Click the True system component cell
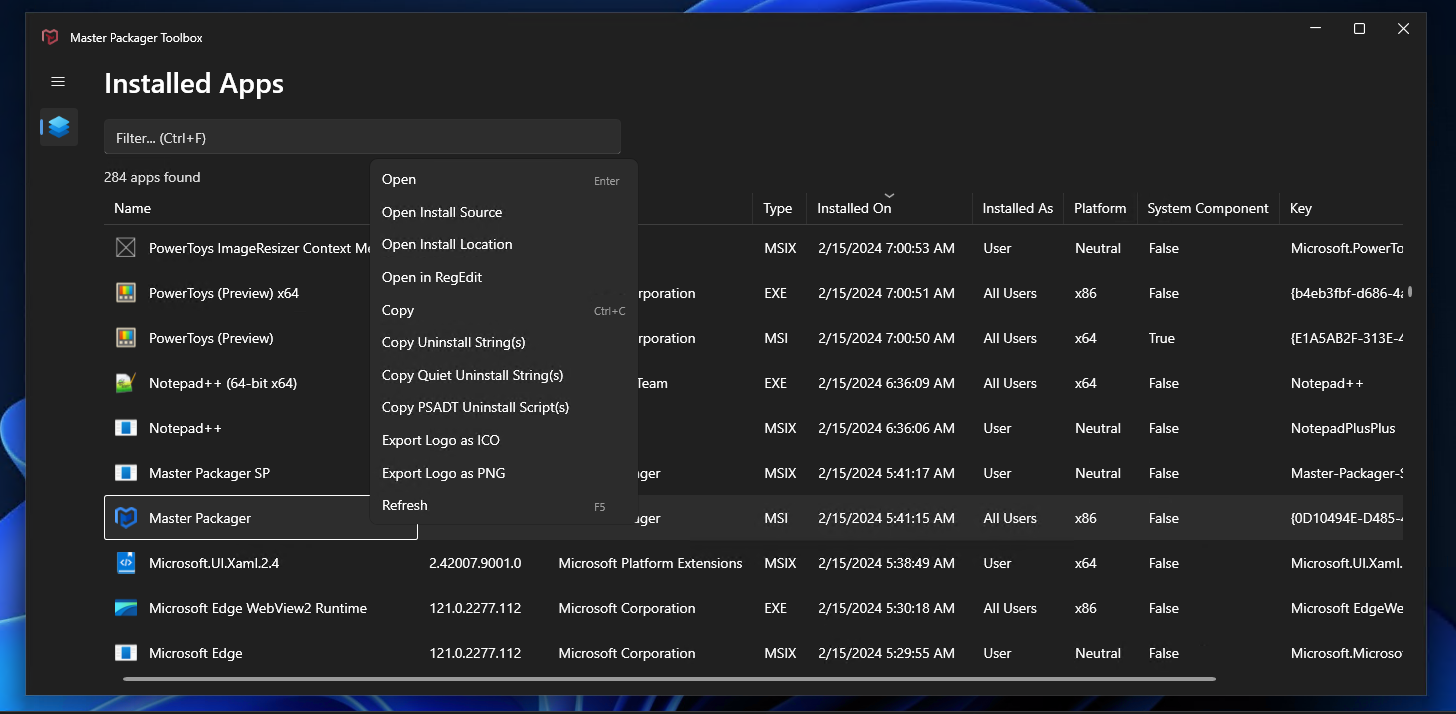 coord(1162,338)
